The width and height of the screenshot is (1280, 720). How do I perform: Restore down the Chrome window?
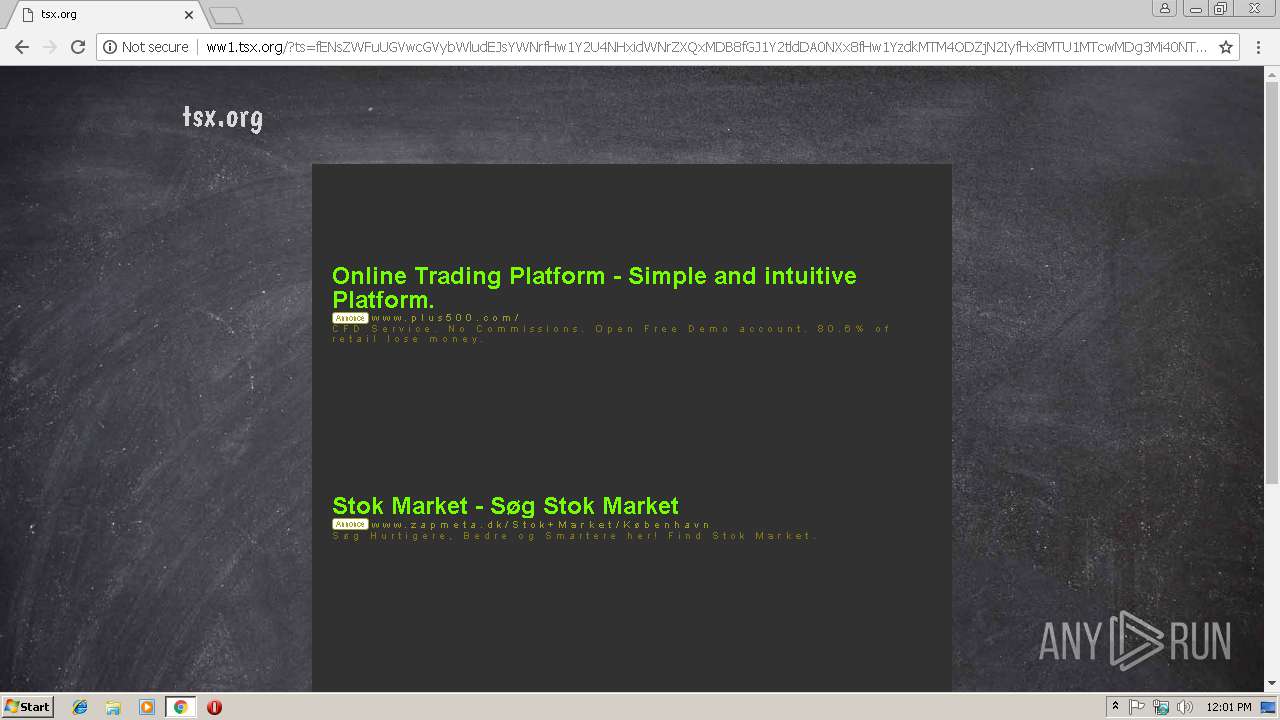click(x=1221, y=9)
